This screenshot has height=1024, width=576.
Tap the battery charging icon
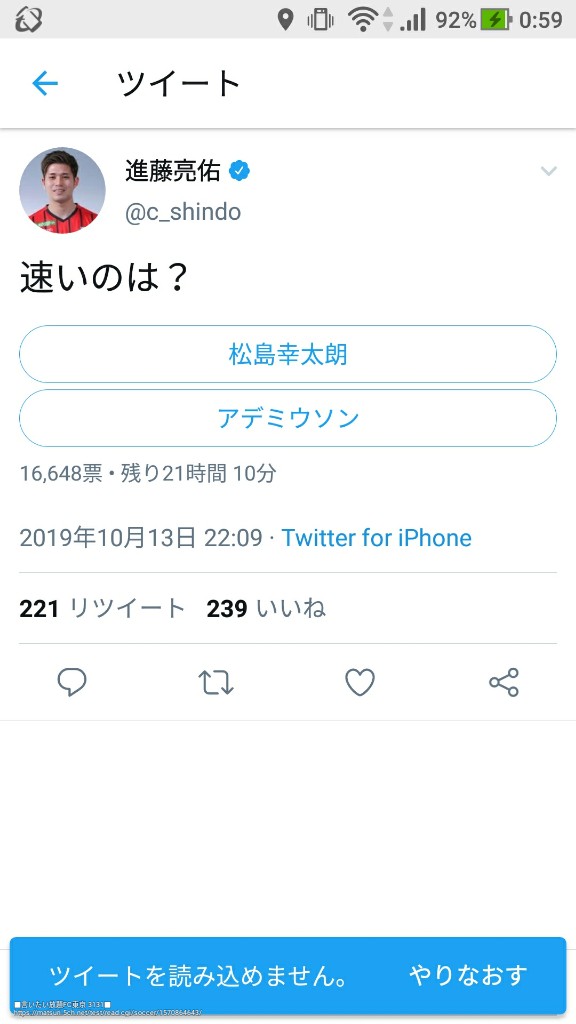pos(496,20)
